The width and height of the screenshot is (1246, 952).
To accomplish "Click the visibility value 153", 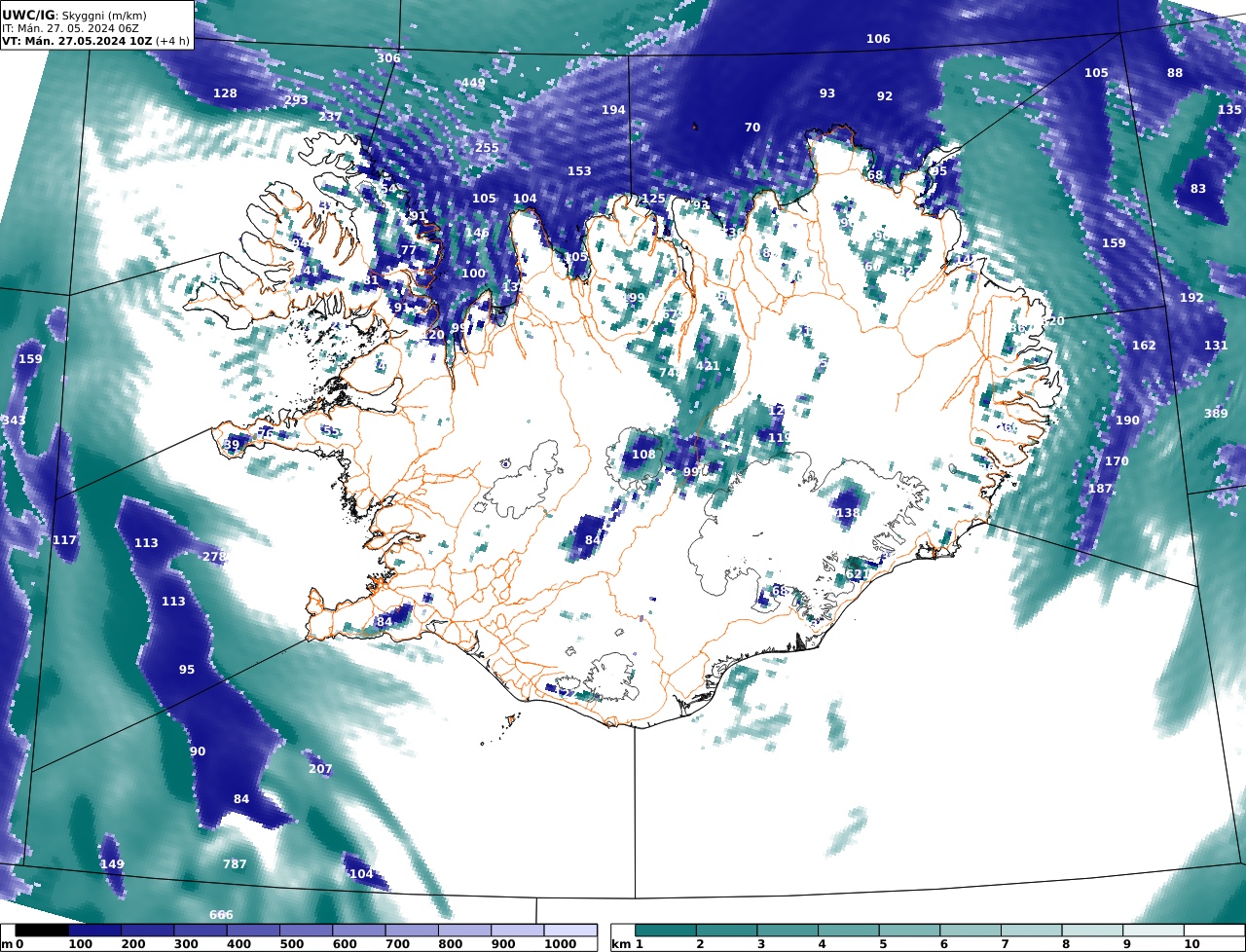I will 579,171.
